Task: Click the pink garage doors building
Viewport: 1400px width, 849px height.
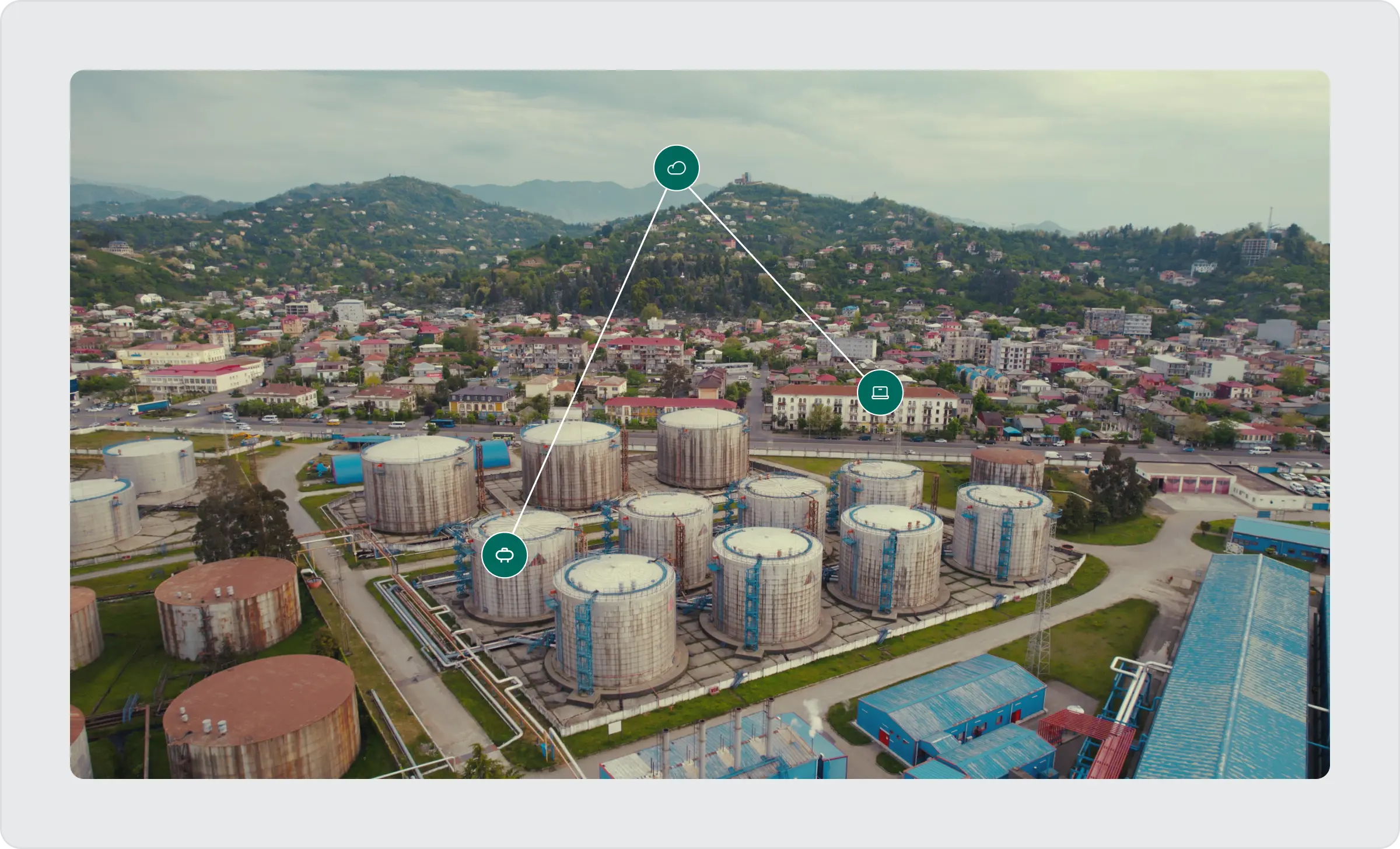Action: point(1196,484)
